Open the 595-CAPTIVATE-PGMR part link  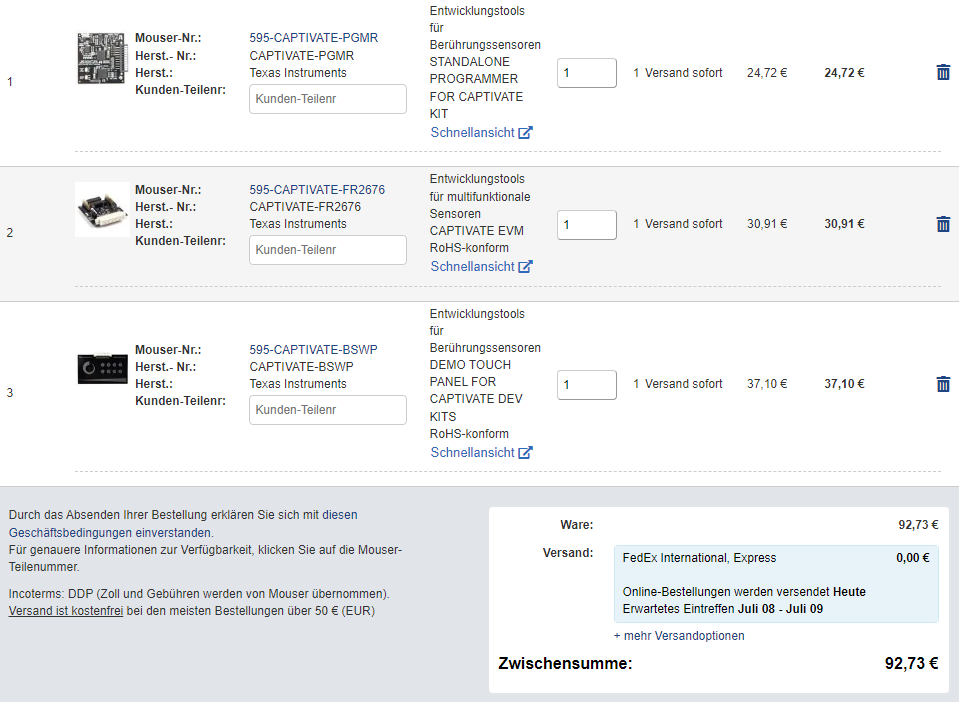314,38
